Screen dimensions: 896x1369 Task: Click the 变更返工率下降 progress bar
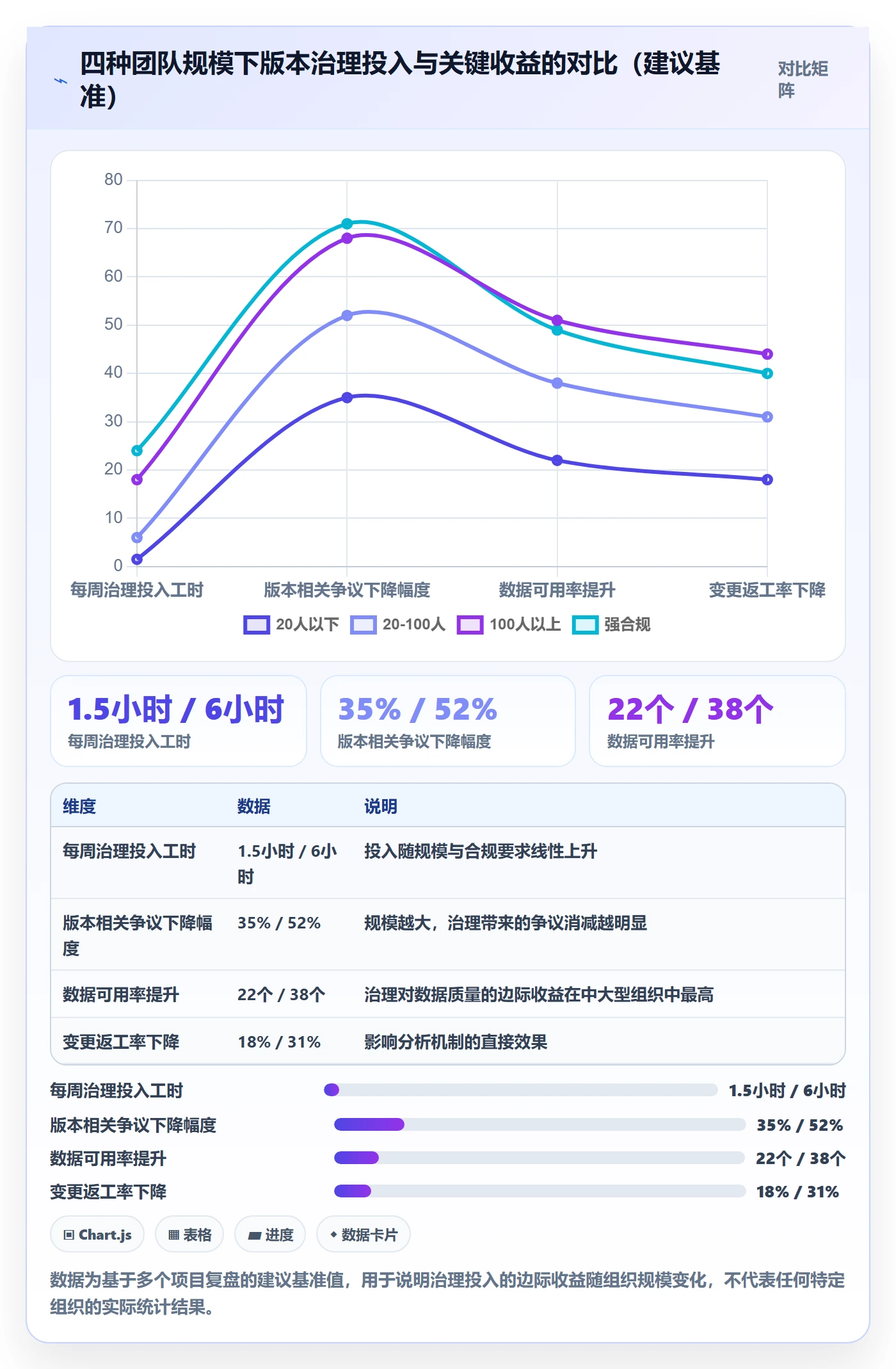[540, 1191]
